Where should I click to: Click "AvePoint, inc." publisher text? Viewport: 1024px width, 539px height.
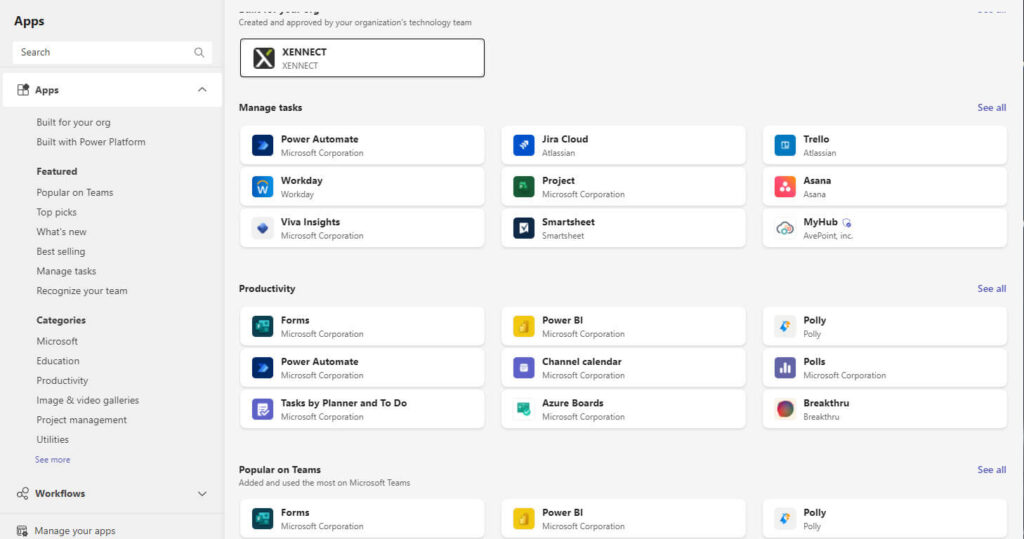point(828,236)
